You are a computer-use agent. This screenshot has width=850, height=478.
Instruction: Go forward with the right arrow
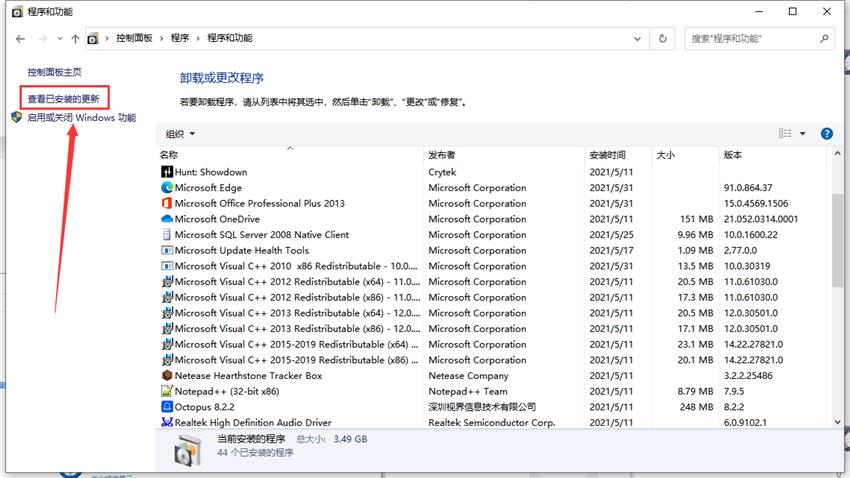tap(43, 38)
